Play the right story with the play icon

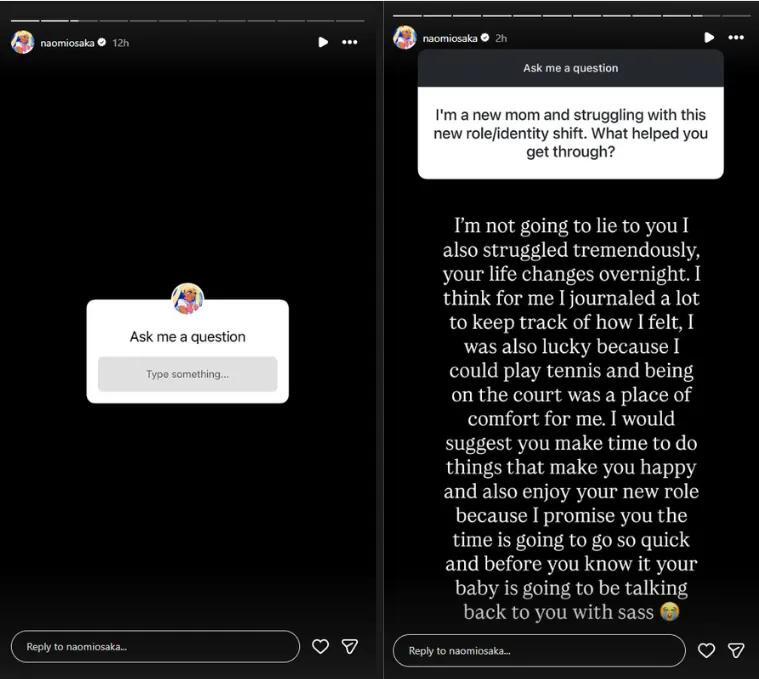point(709,37)
